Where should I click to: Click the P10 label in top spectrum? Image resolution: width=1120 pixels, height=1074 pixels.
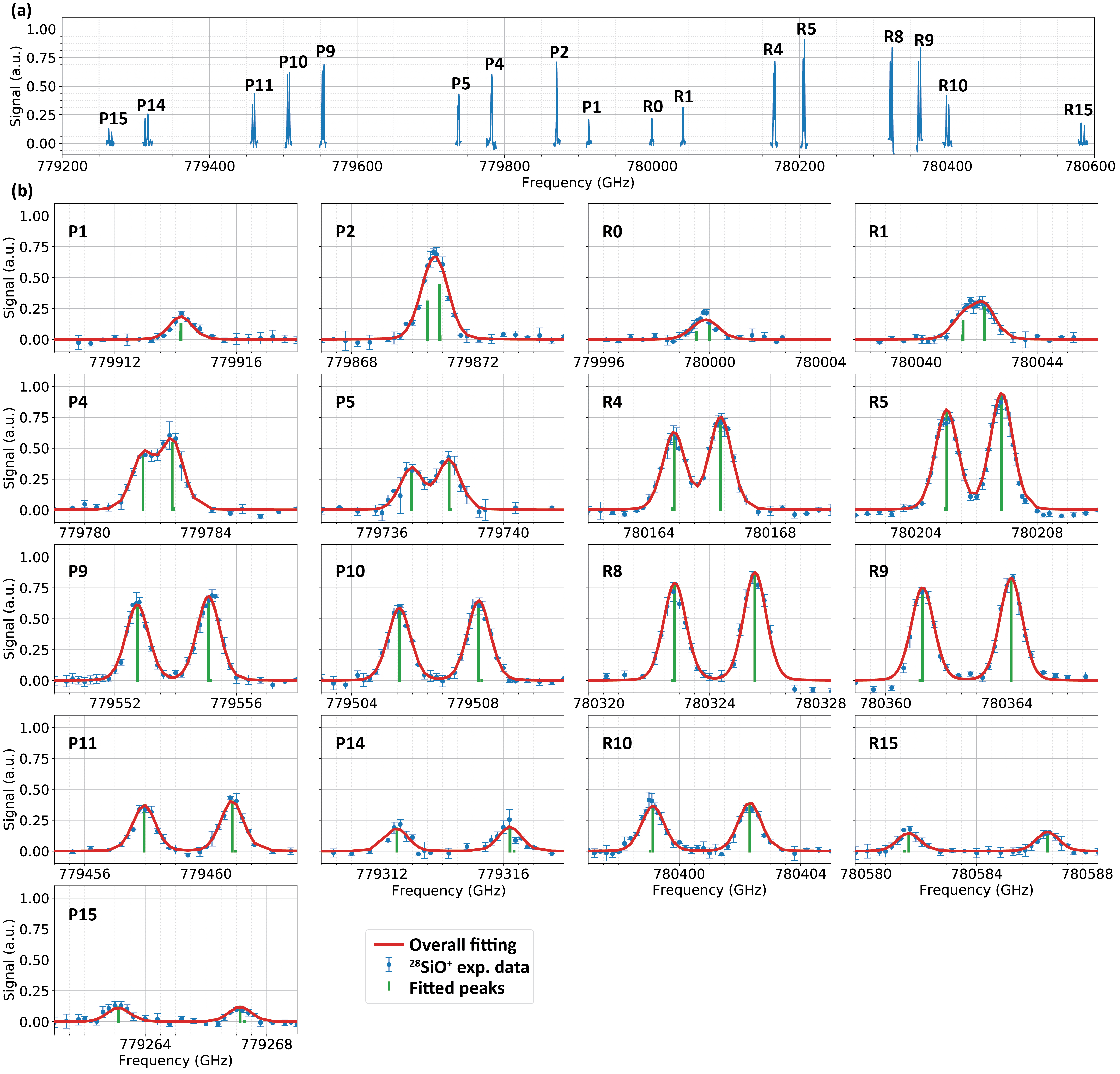[x=293, y=62]
